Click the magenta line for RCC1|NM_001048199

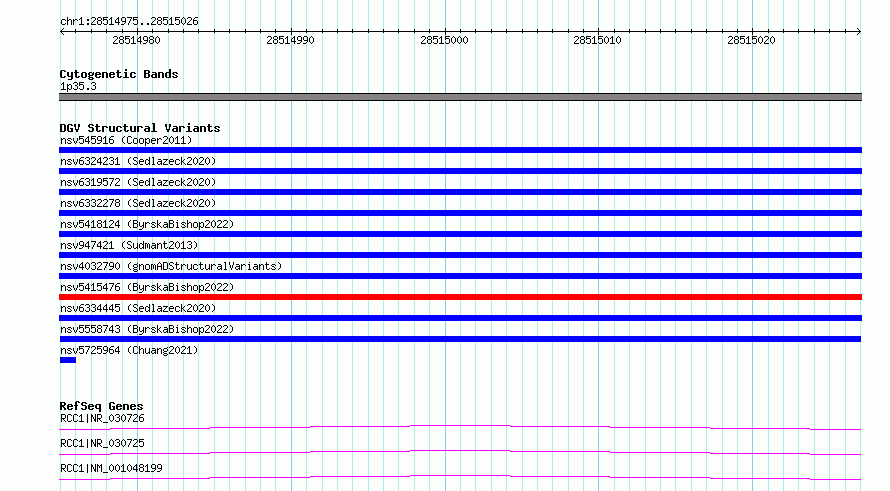click(x=460, y=477)
